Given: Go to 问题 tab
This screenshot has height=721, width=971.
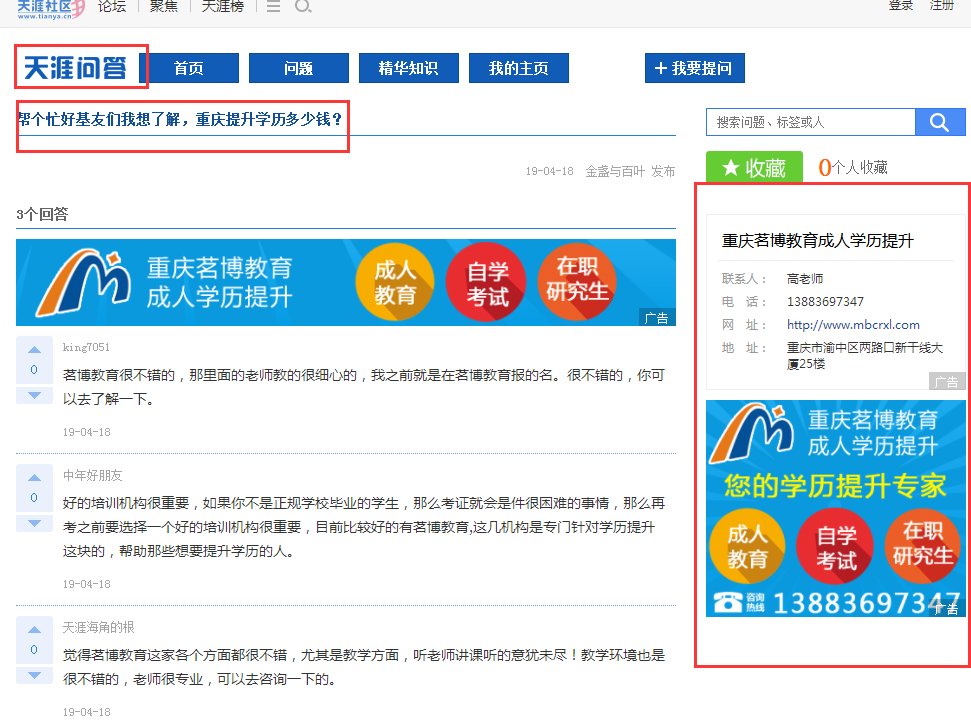Looking at the screenshot, I should (x=298, y=68).
